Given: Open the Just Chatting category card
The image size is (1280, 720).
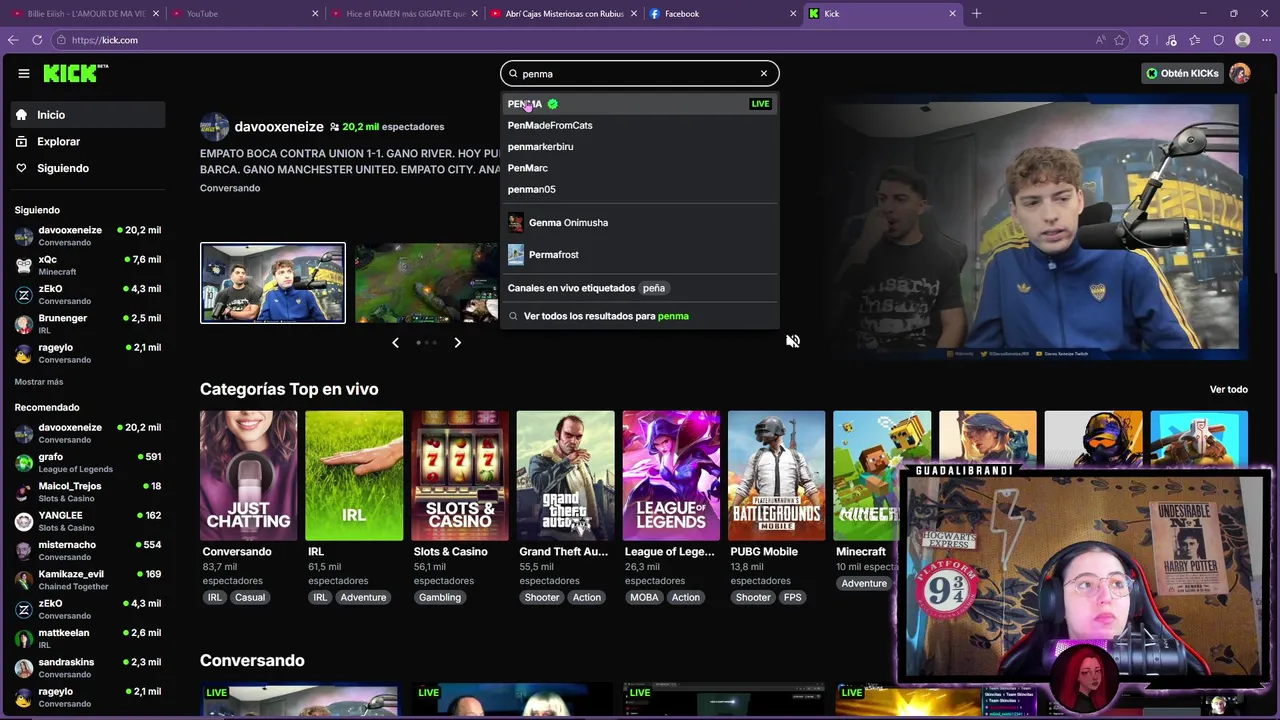Looking at the screenshot, I should 249,476.
